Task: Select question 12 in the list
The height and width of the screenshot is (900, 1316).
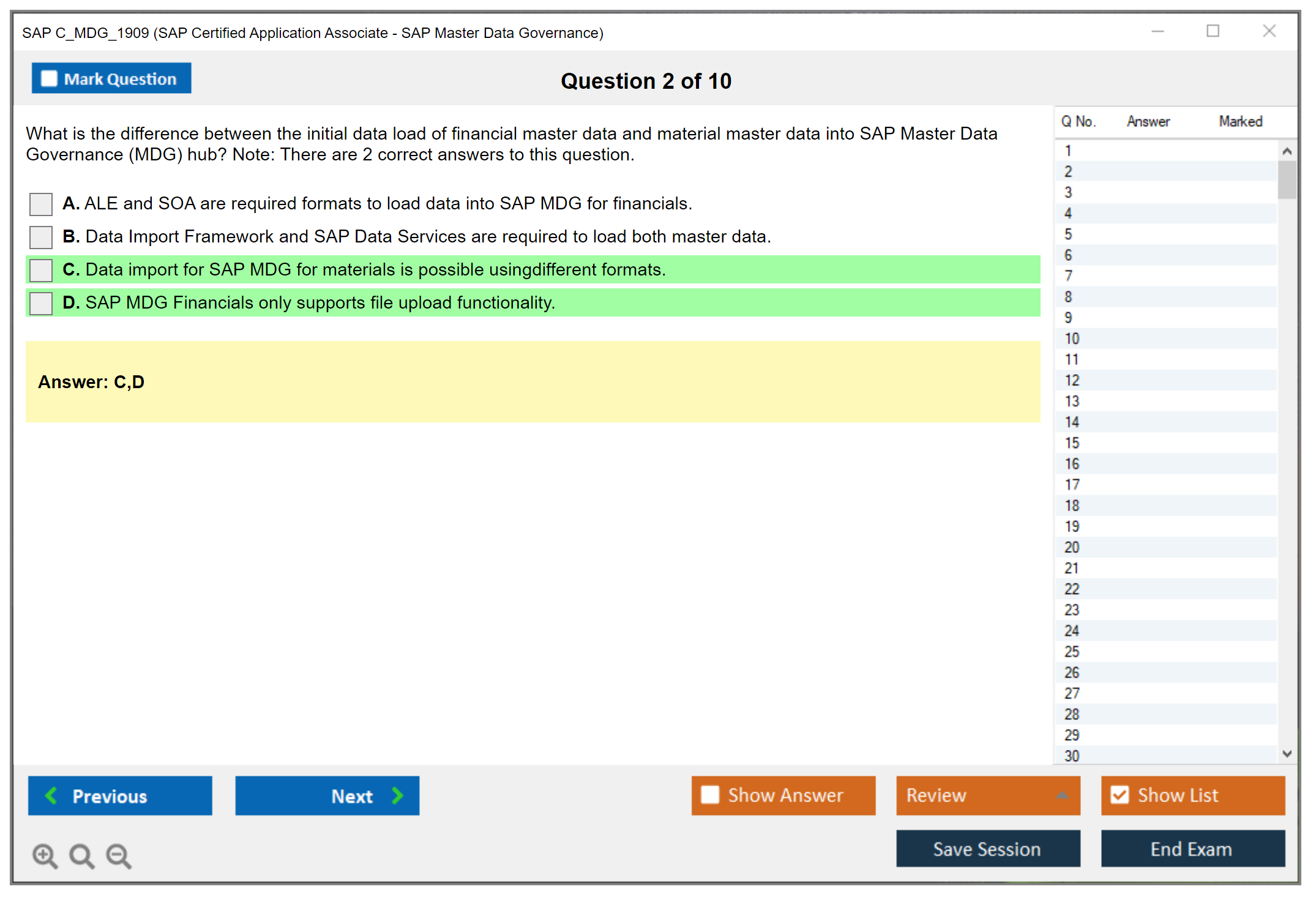Action: [1072, 380]
